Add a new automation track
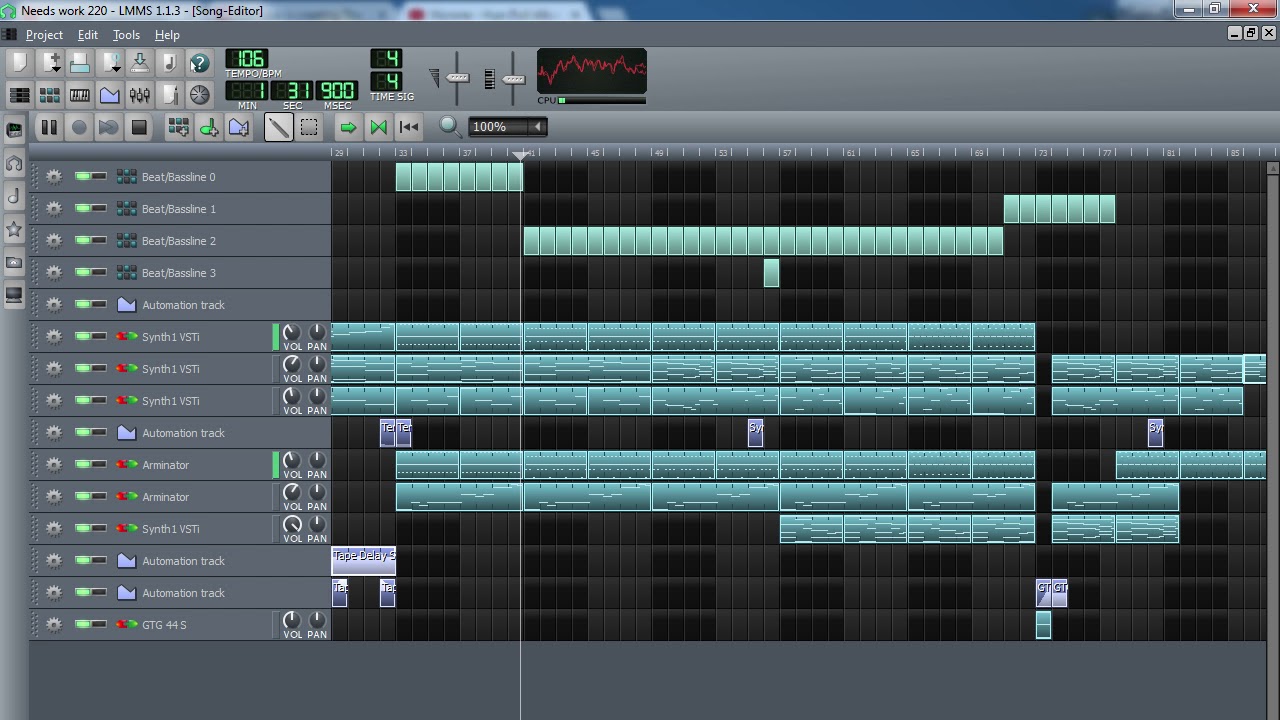Image resolution: width=1280 pixels, height=720 pixels. [x=238, y=127]
